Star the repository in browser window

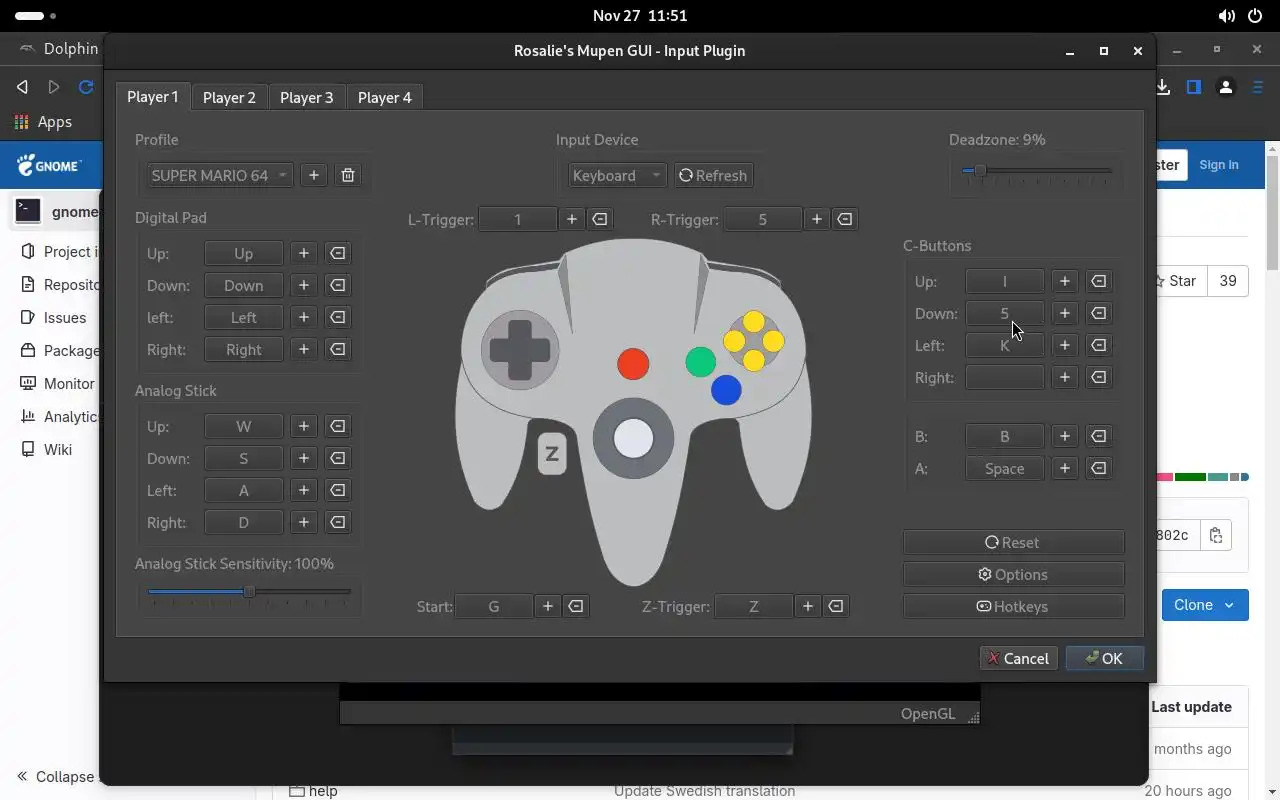(x=1180, y=281)
